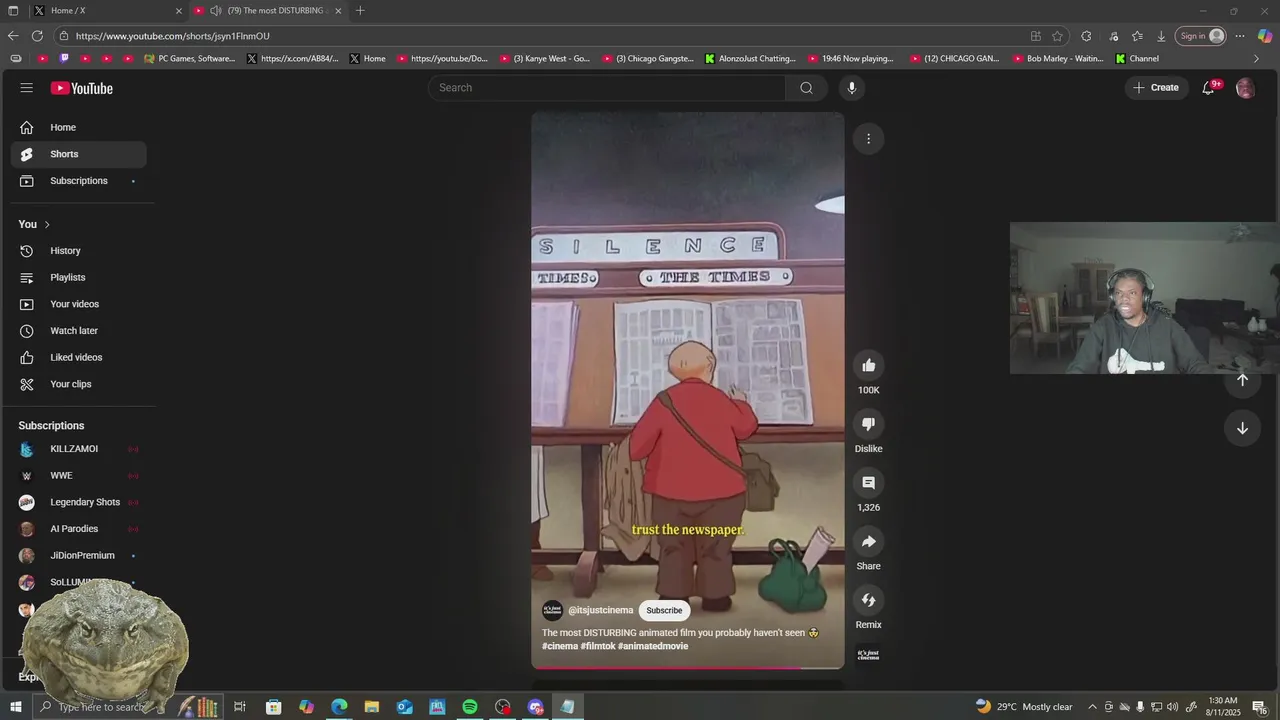Screen dimensions: 1280x720
Task: Open Watch later list
Action: [78, 331]
